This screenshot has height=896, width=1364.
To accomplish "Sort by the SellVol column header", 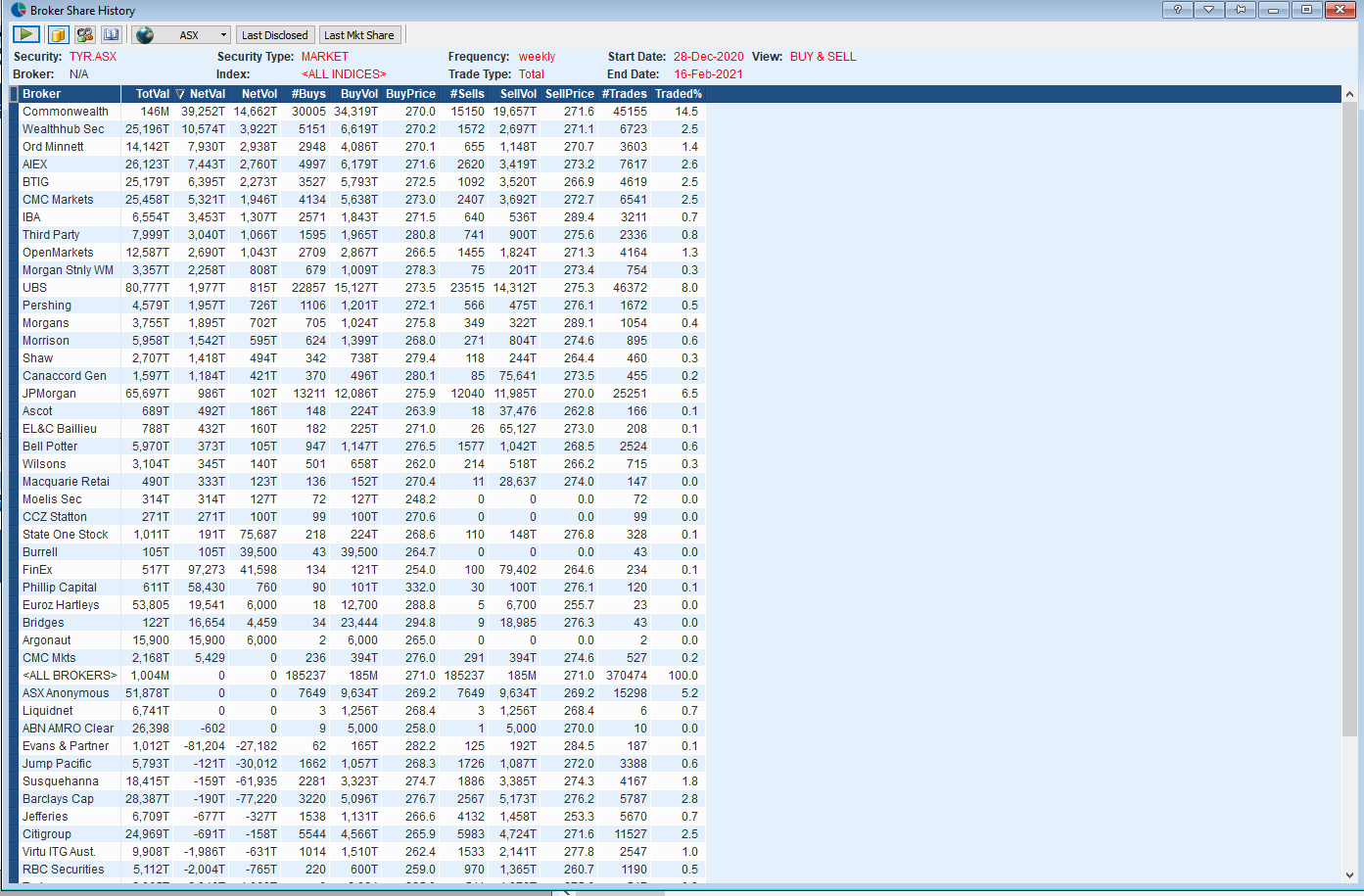I will tap(513, 94).
